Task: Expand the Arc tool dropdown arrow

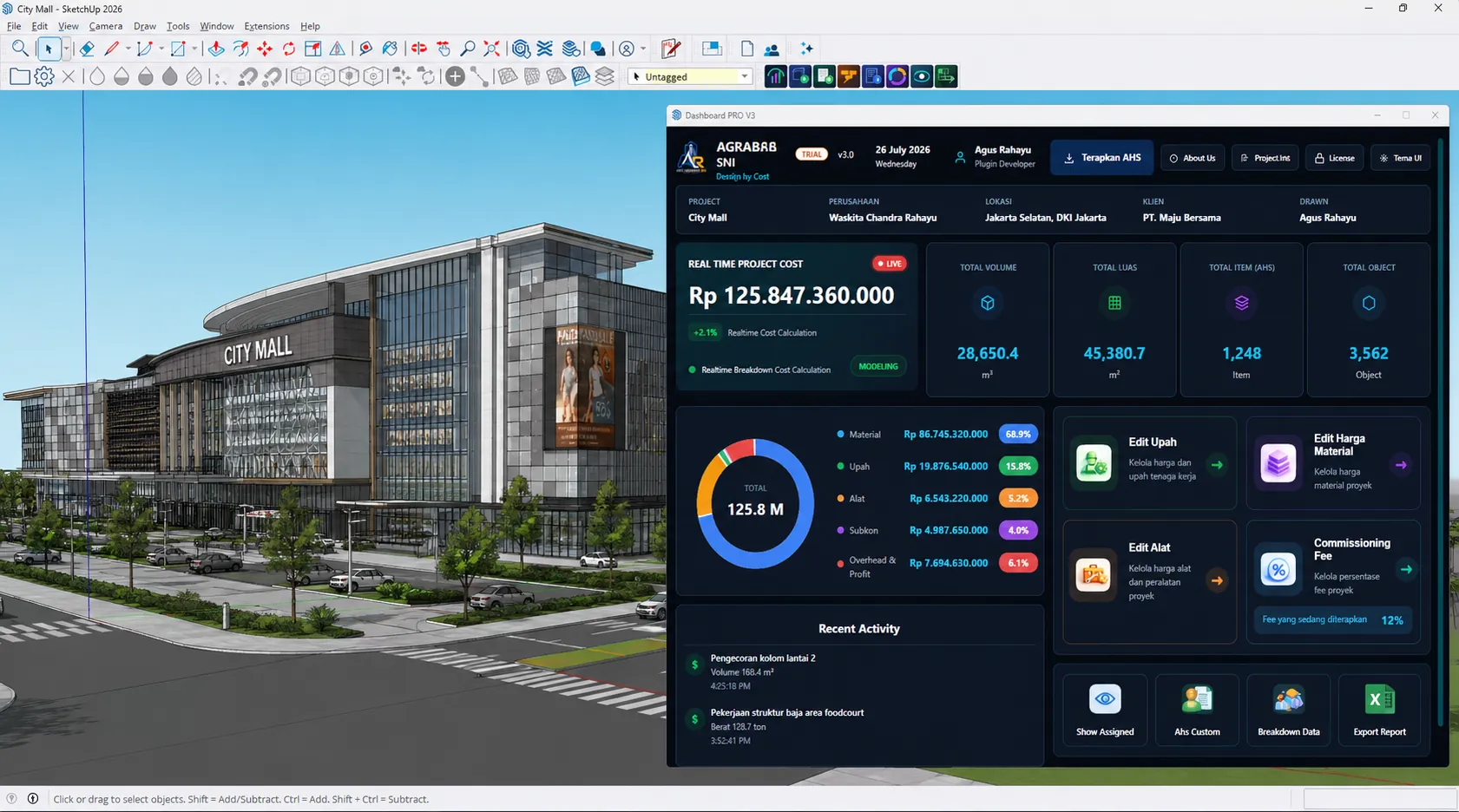Action: click(161, 49)
